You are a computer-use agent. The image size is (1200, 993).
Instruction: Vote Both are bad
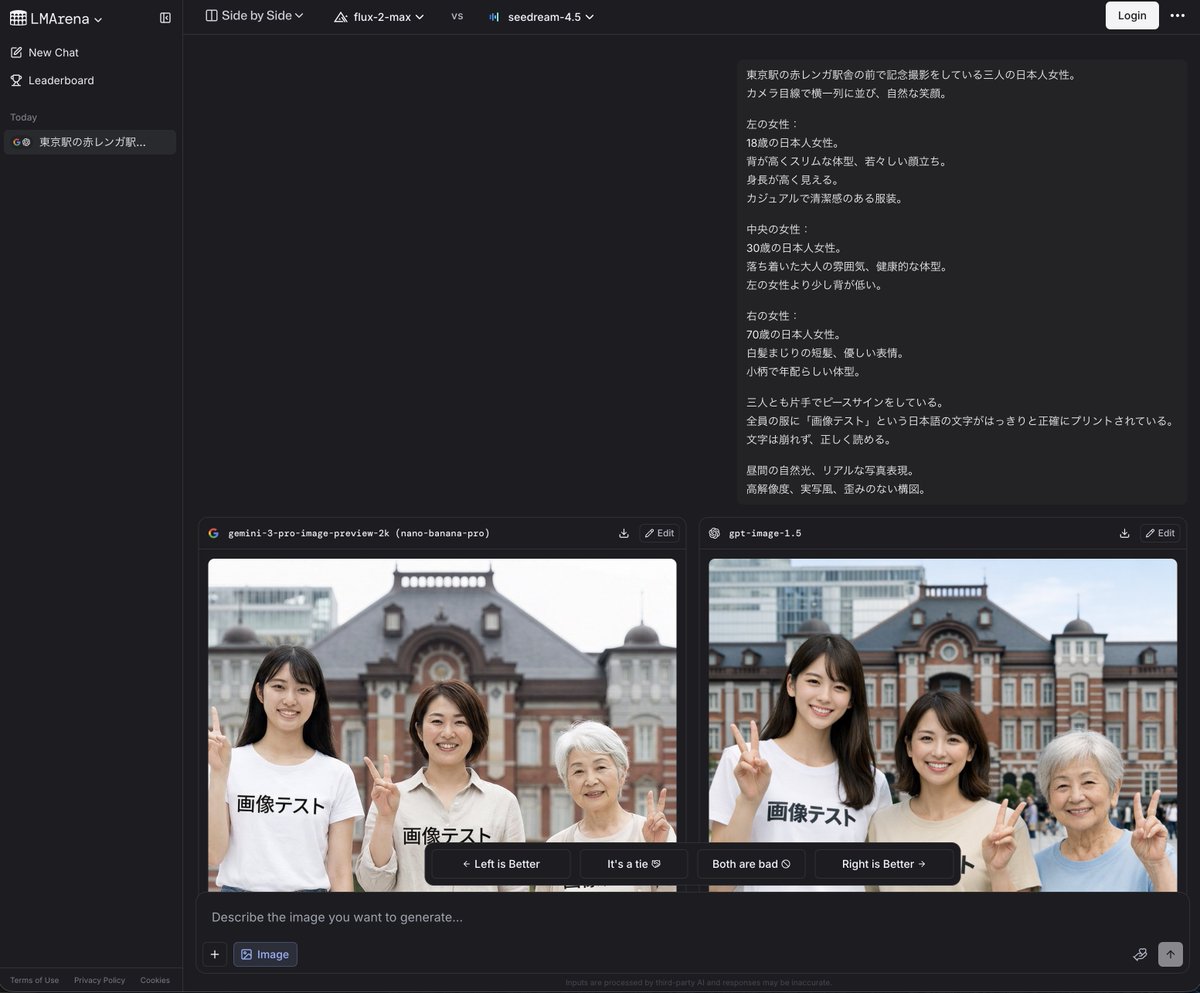tap(751, 864)
